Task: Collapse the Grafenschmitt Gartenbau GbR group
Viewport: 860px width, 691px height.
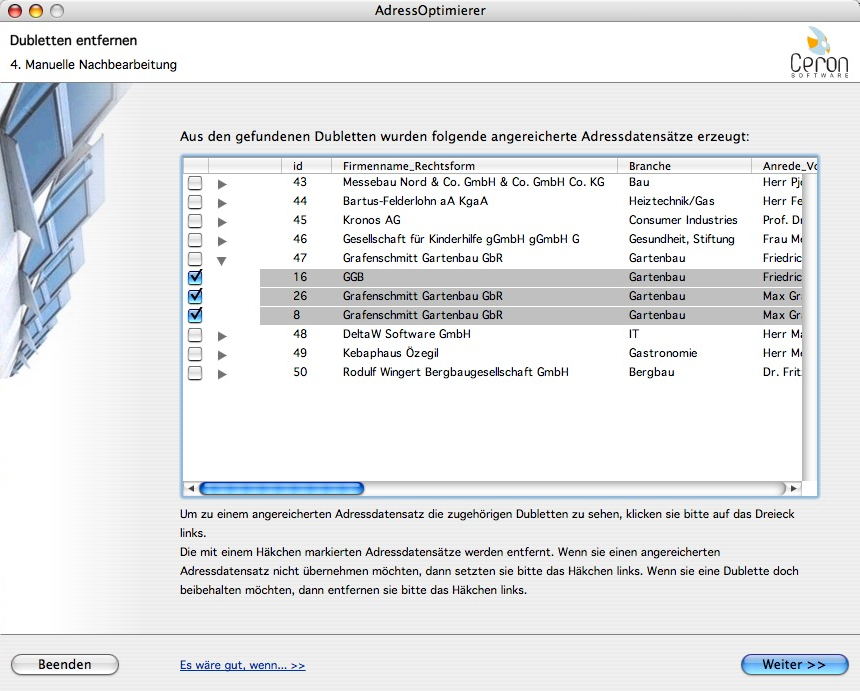Action: pos(222,260)
